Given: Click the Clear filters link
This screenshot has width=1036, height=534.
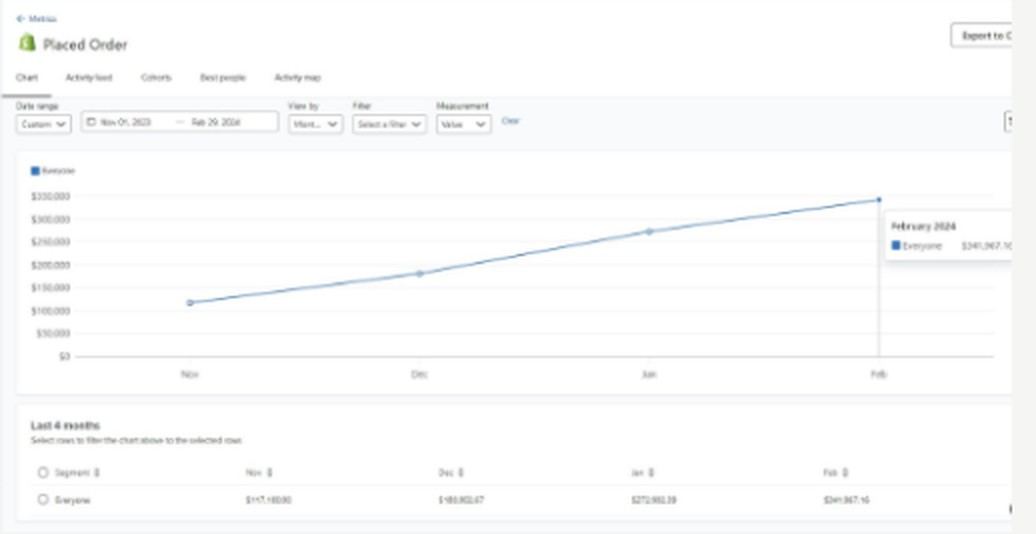Looking at the screenshot, I should (511, 121).
